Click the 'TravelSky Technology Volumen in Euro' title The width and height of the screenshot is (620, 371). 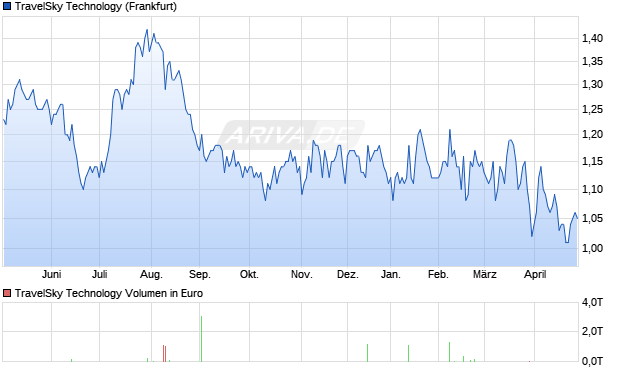109,293
